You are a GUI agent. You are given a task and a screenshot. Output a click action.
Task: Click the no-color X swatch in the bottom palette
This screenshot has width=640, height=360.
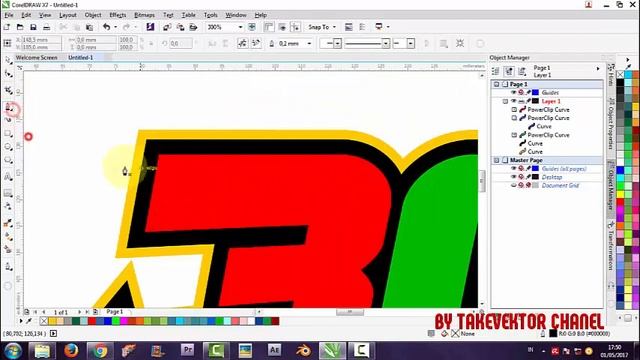click(44, 321)
